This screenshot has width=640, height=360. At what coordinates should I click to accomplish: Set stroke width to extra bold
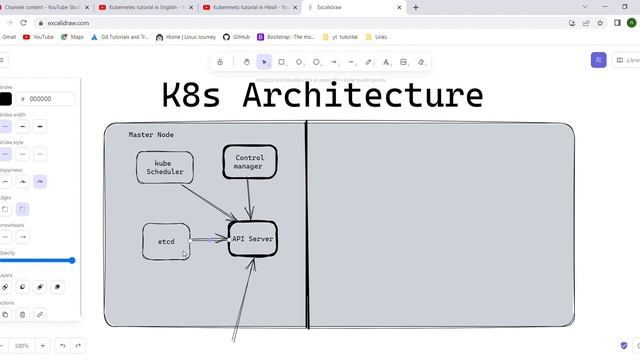(40, 127)
